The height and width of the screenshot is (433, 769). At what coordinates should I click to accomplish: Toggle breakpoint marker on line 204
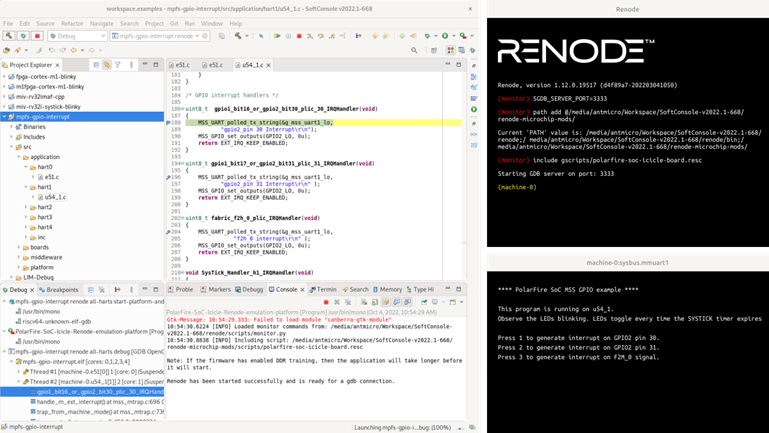[168, 232]
